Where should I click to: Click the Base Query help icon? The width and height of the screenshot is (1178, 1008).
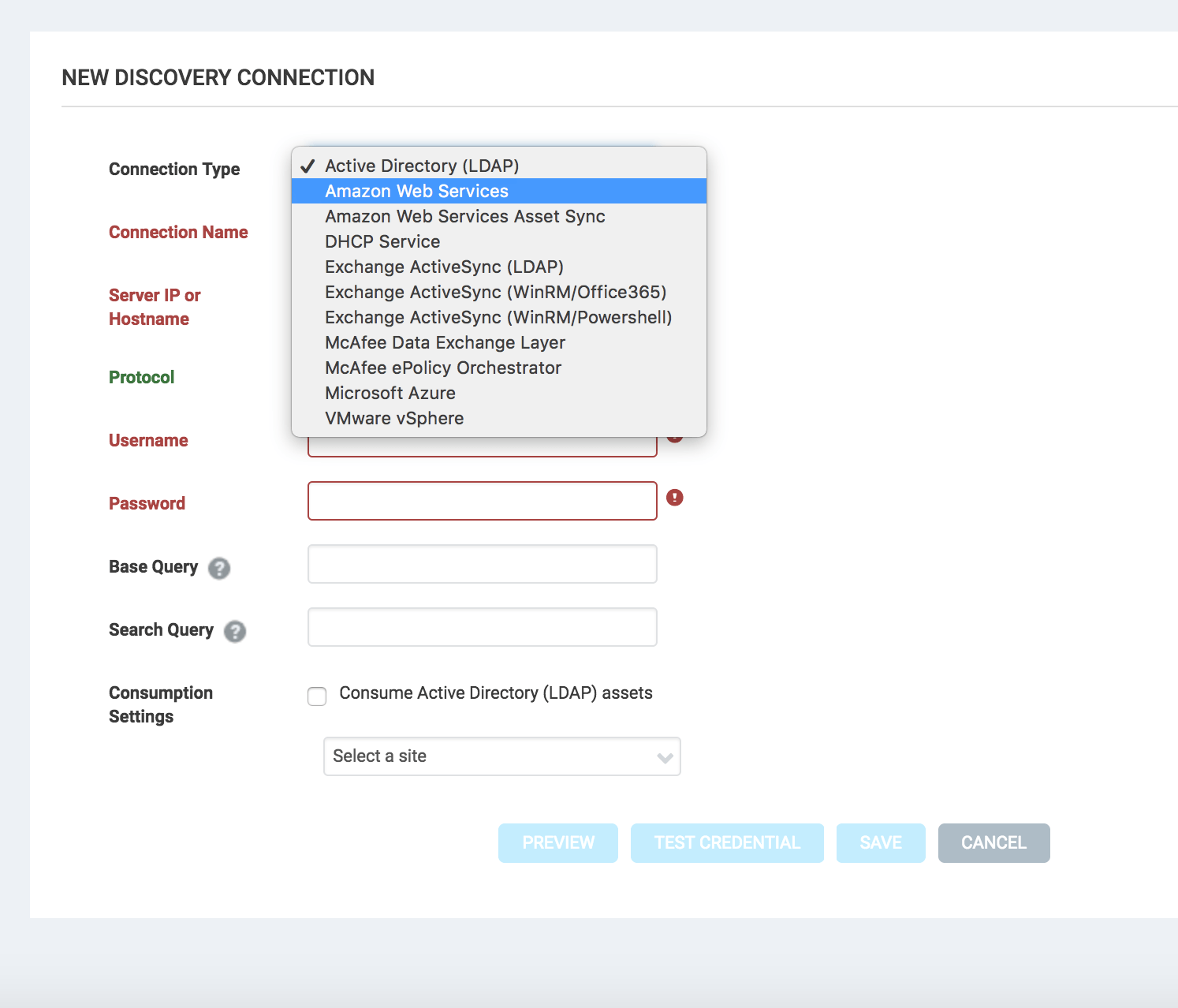tap(219, 568)
